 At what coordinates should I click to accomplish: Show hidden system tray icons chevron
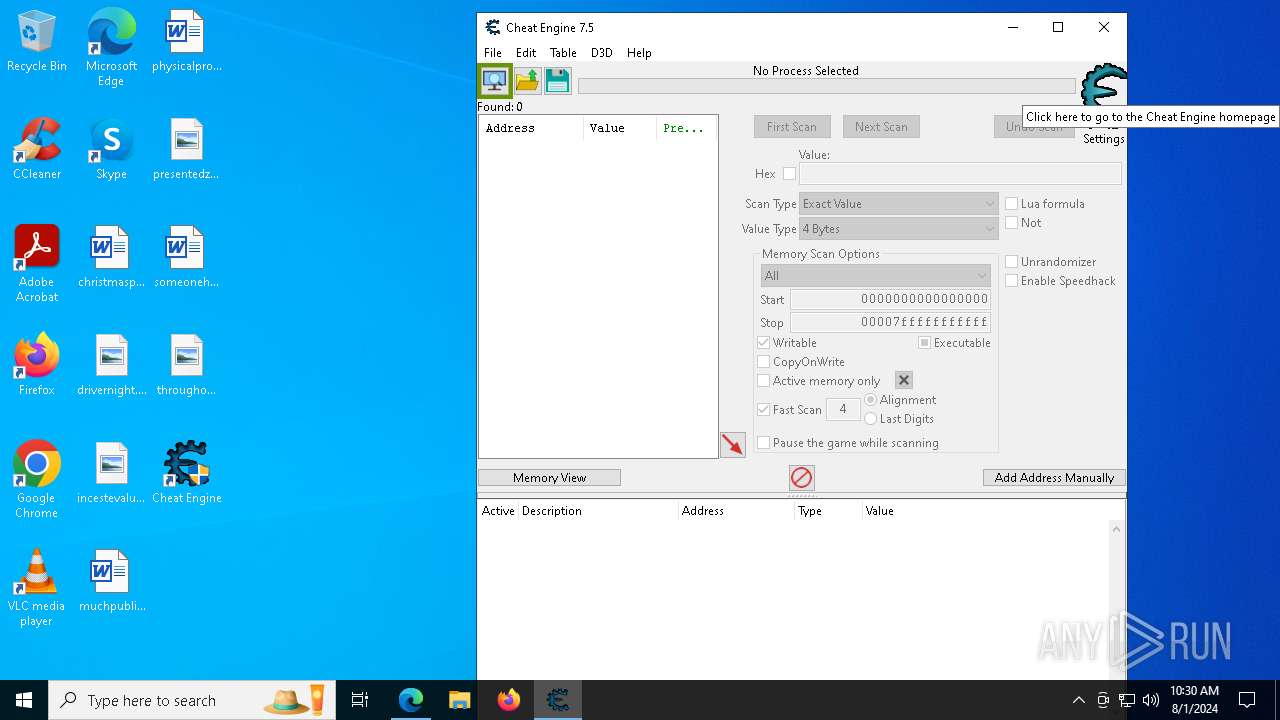(x=1078, y=700)
